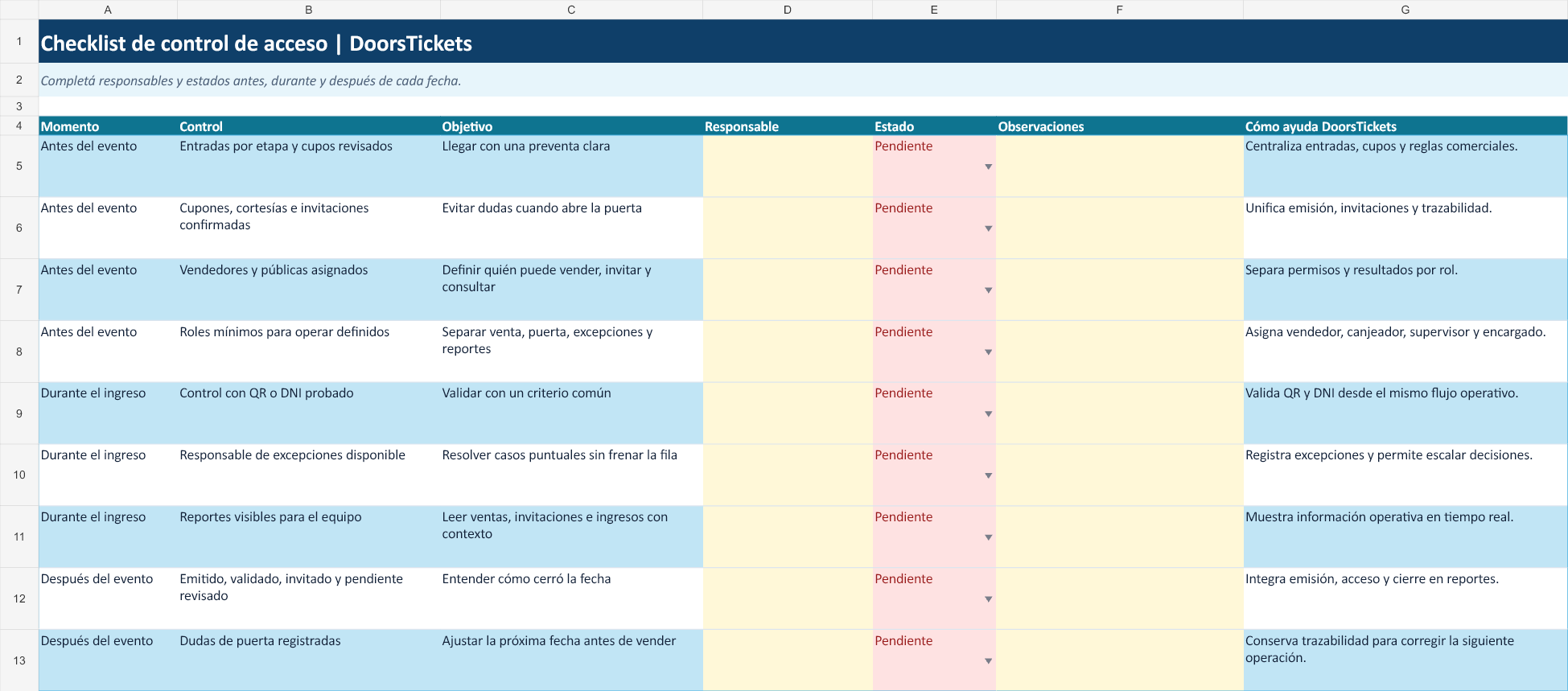Select row 4 header
Image resolution: width=1568 pixels, height=691 pixels.
pyautogui.click(x=19, y=126)
